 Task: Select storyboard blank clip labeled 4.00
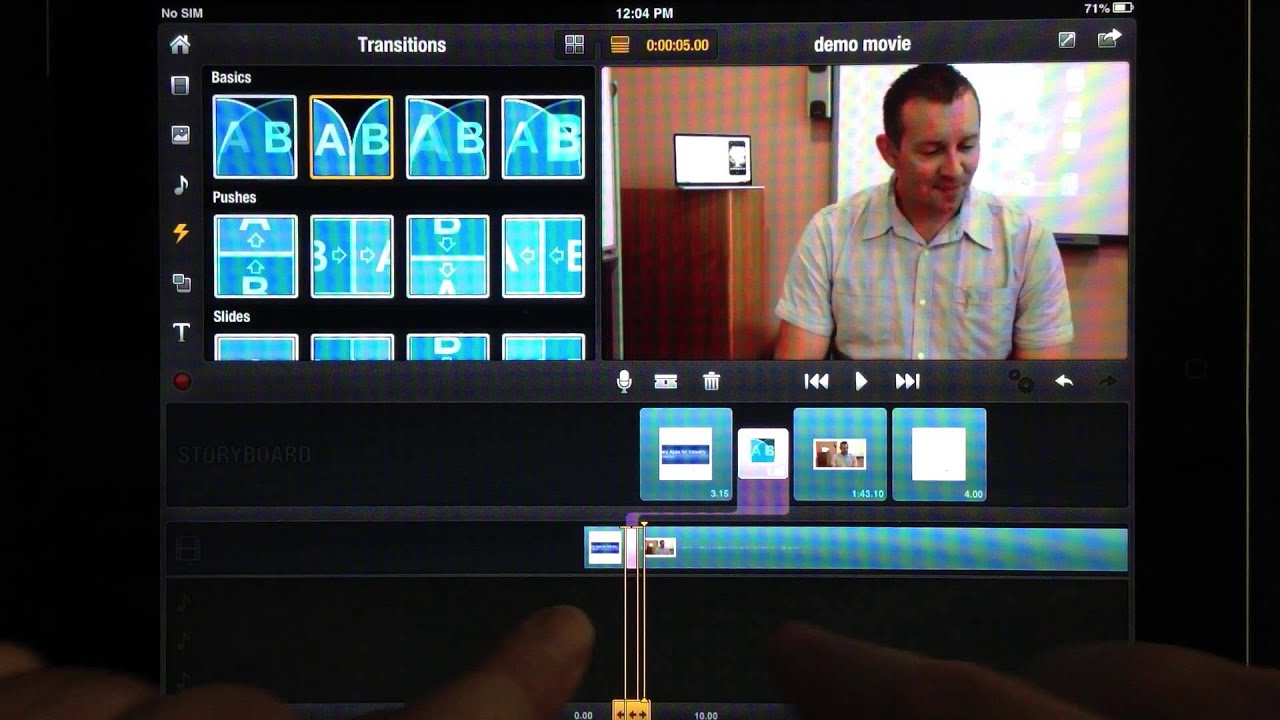(x=939, y=454)
